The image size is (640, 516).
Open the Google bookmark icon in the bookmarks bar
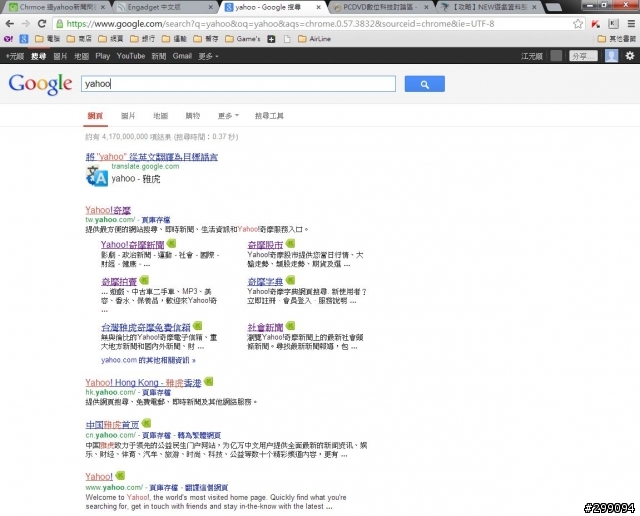(x=24, y=39)
